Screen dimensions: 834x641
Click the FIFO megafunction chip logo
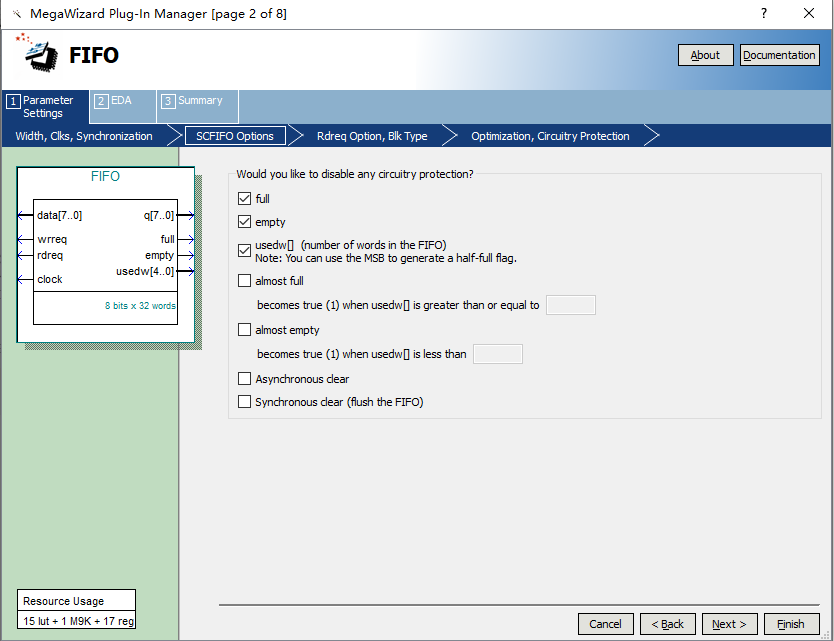click(x=36, y=55)
